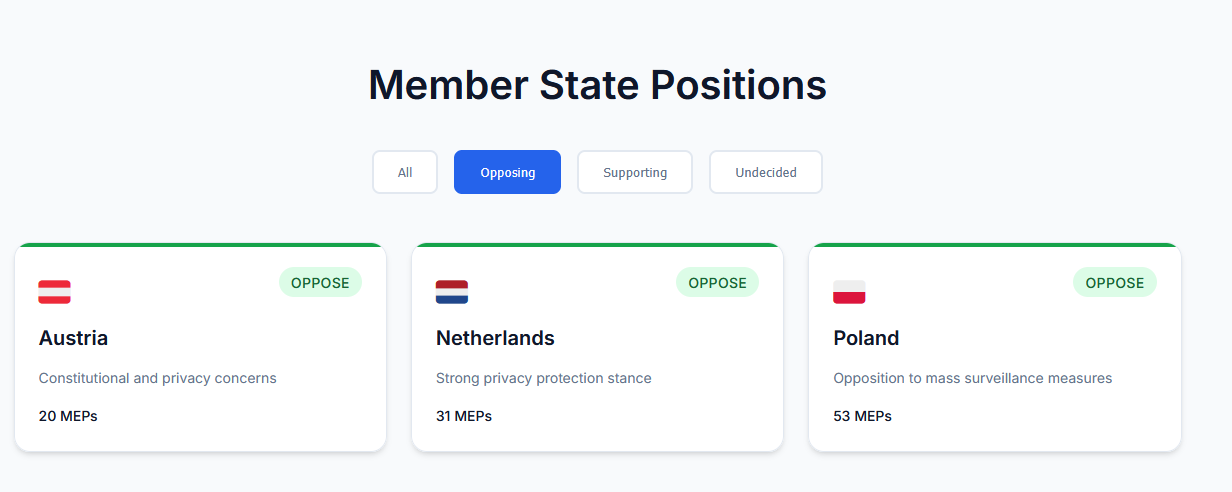Click 'Opposition to mass surveillance measures' text
This screenshot has width=1232, height=492.
972,378
